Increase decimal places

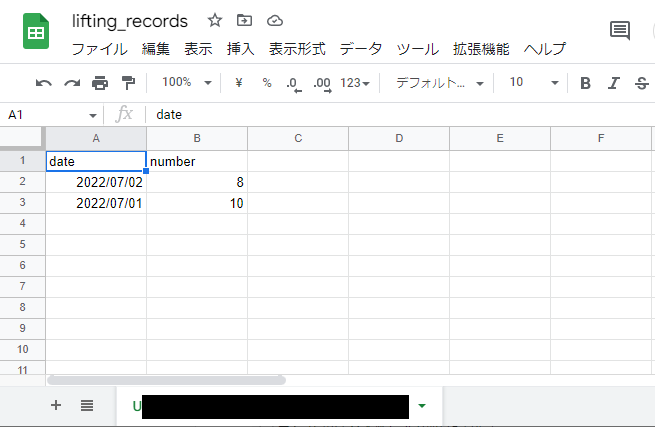click(322, 84)
